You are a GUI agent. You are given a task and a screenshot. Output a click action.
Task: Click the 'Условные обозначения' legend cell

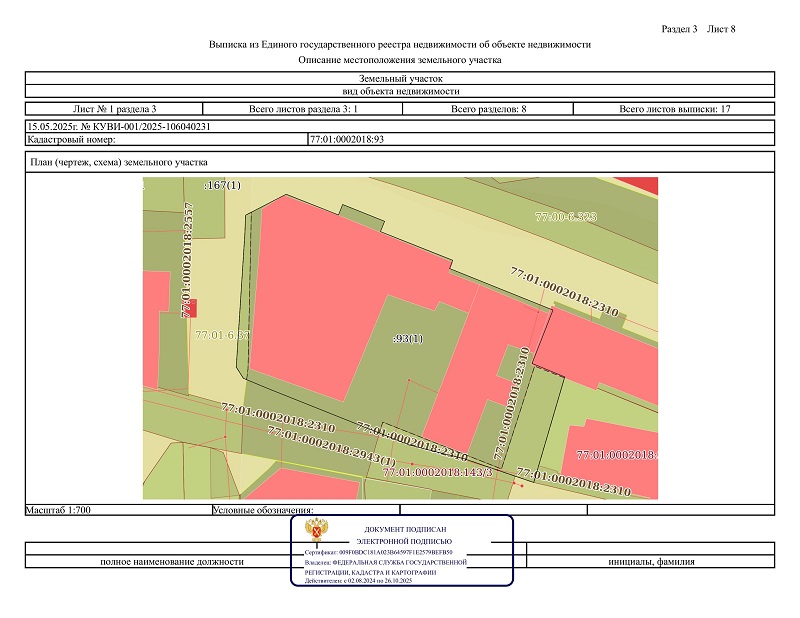click(264, 510)
